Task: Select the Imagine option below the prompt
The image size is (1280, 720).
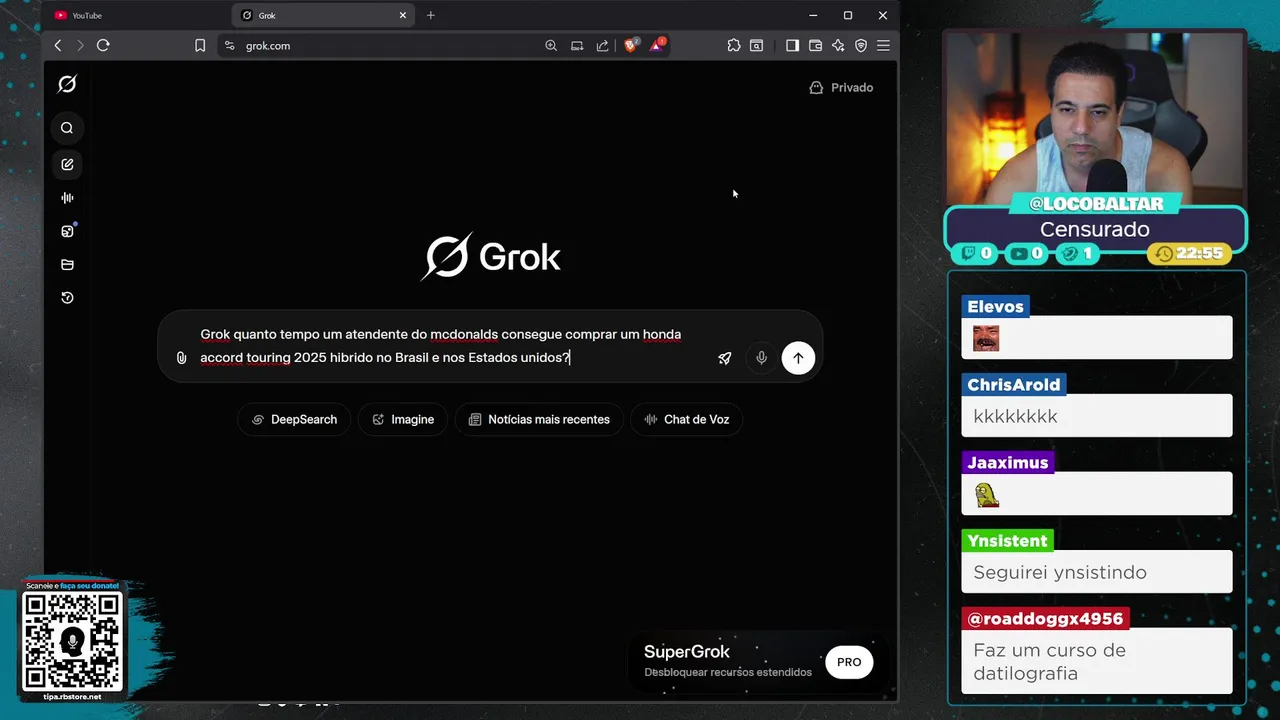Action: 403,420
